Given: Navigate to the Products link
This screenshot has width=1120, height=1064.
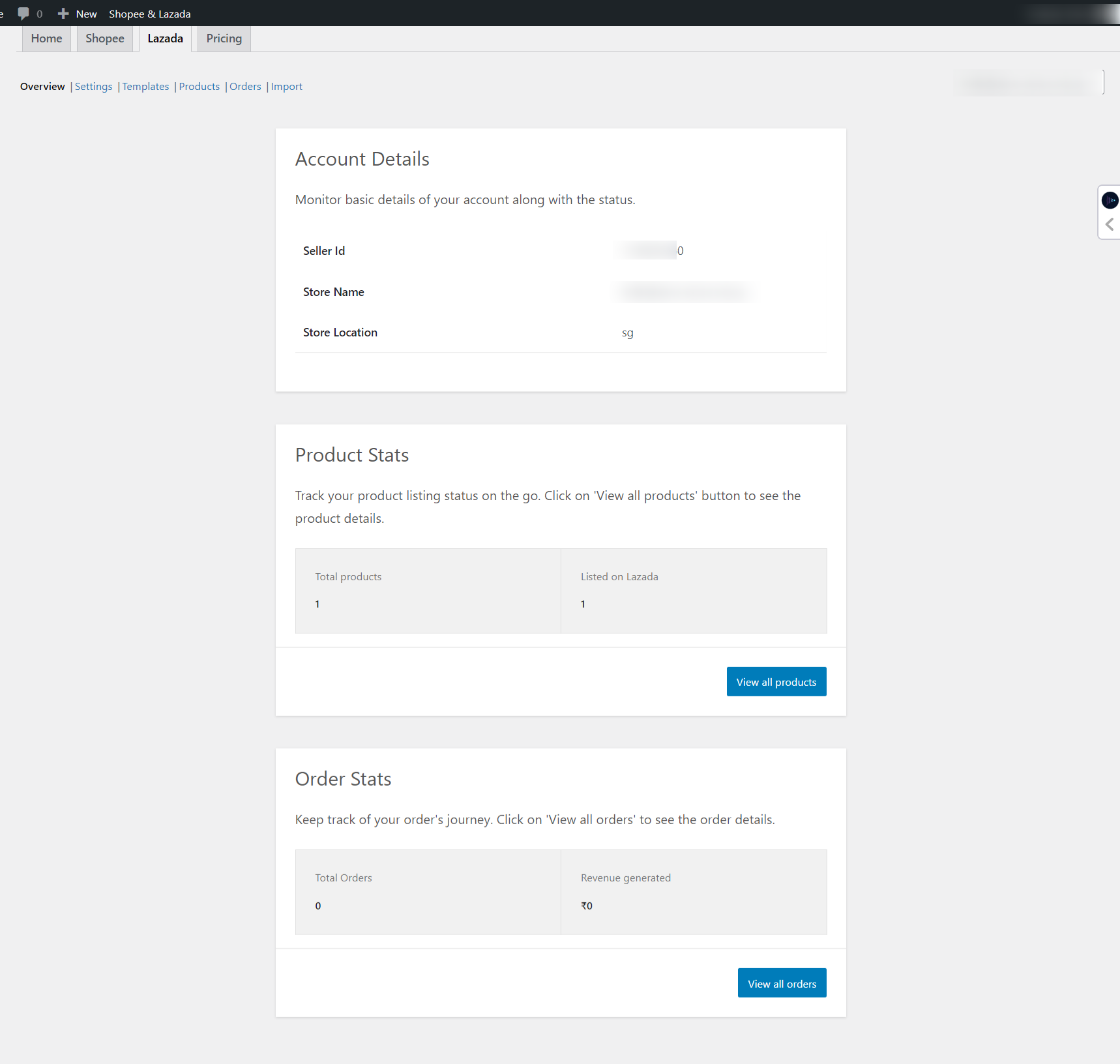Looking at the screenshot, I should pos(199,87).
